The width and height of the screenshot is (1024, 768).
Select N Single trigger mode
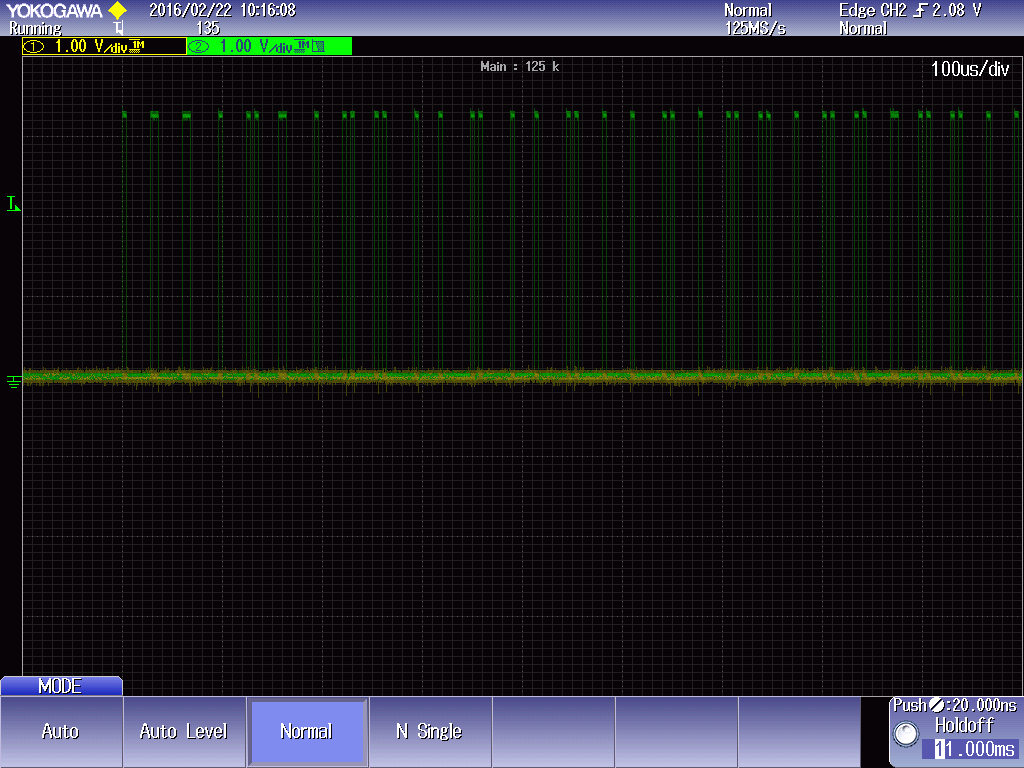tap(429, 732)
